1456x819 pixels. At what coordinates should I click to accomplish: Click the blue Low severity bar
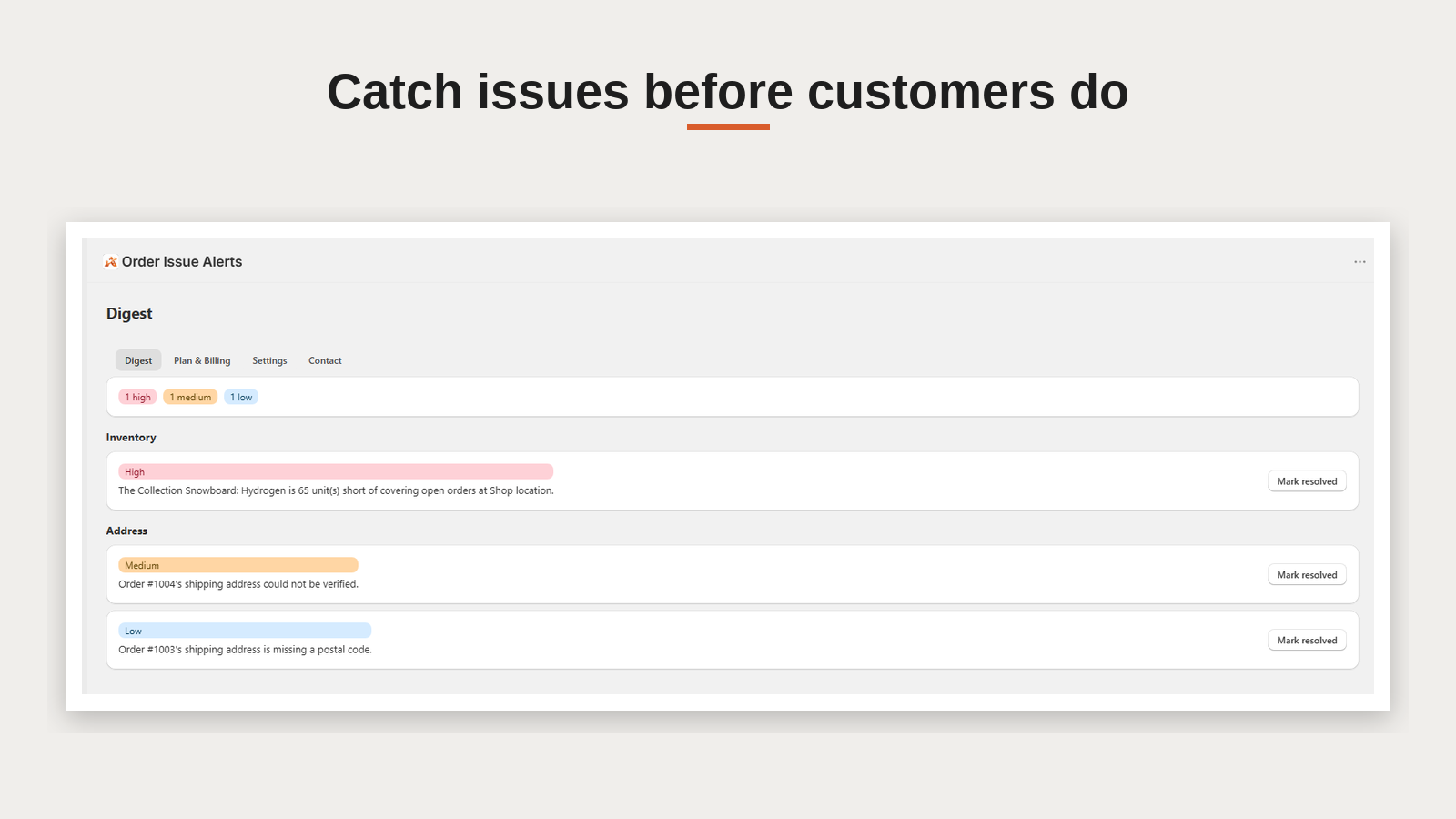click(x=245, y=631)
